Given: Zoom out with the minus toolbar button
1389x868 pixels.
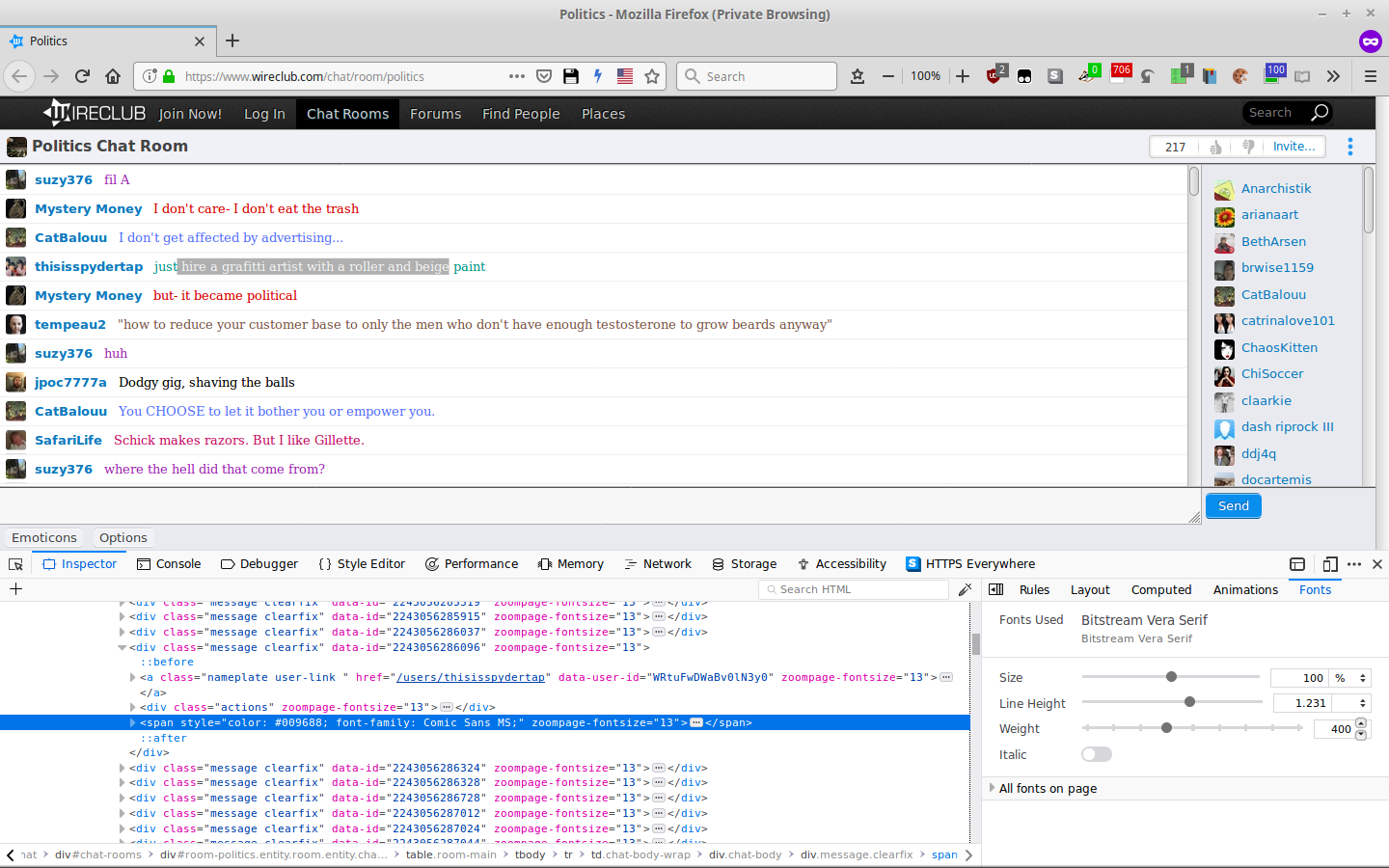Looking at the screenshot, I should 888,76.
